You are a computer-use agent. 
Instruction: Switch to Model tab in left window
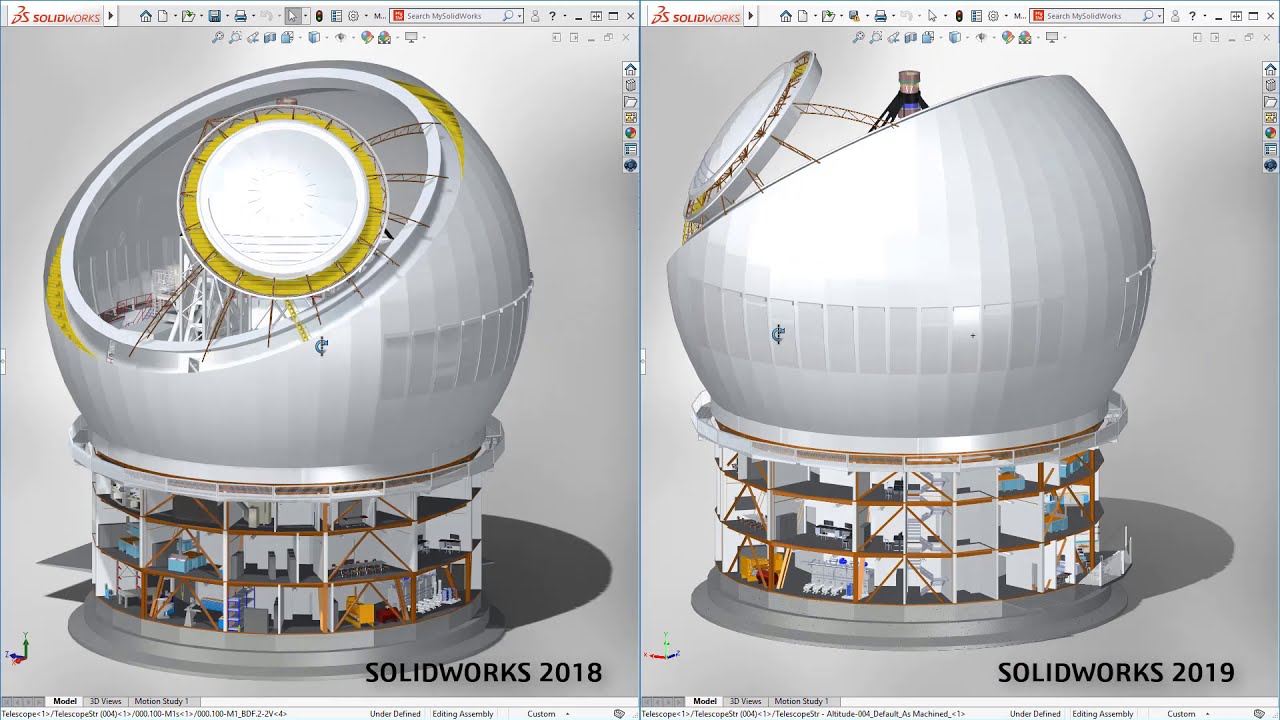click(65, 701)
